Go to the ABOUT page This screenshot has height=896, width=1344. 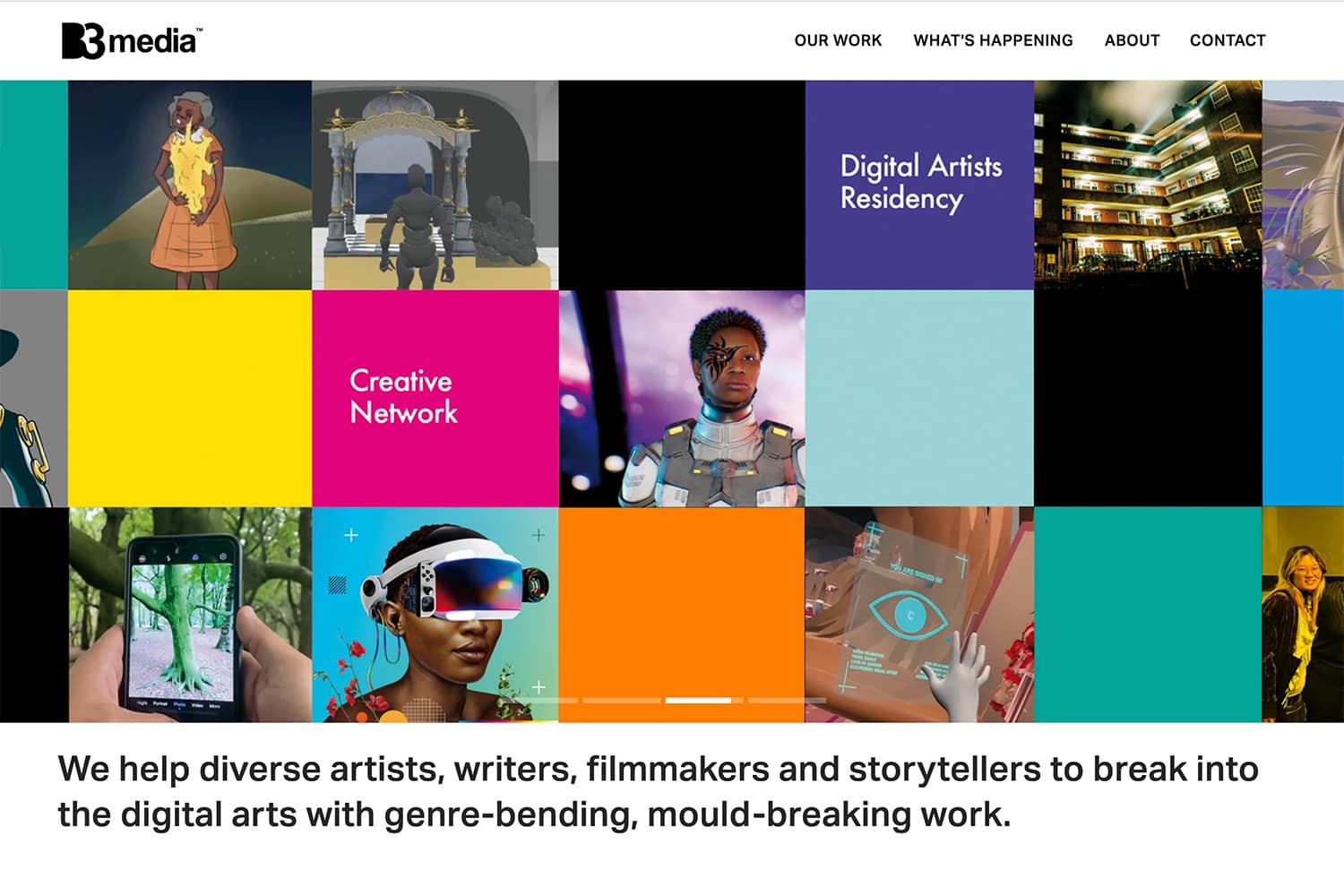pyautogui.click(x=1132, y=40)
